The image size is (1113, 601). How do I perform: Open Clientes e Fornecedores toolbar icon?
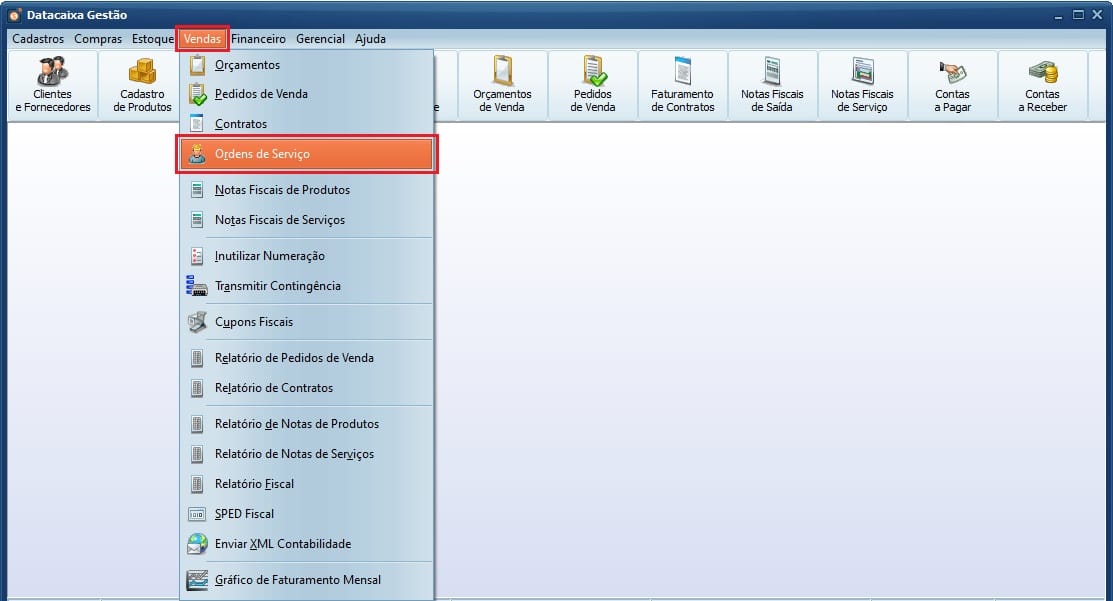pyautogui.click(x=52, y=84)
